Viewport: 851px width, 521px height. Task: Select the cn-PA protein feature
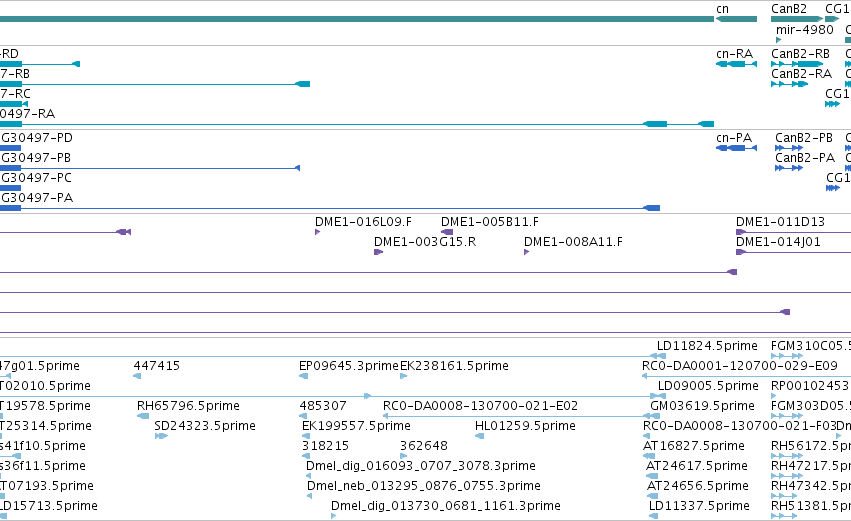coord(736,148)
